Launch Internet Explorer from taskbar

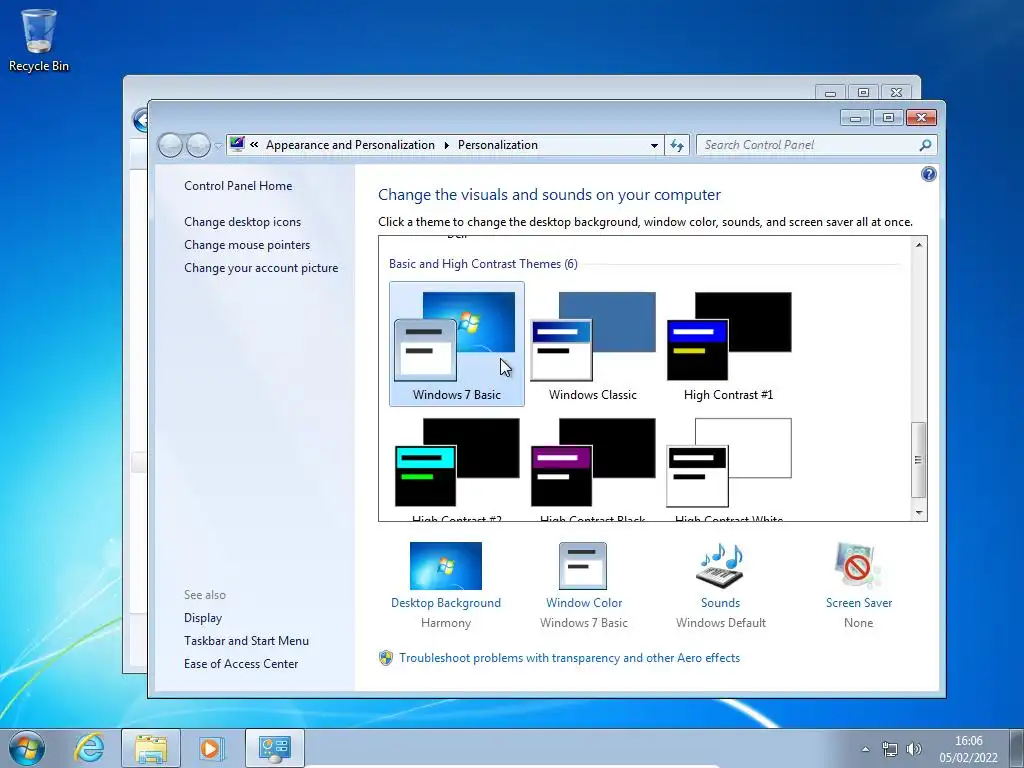(x=89, y=748)
